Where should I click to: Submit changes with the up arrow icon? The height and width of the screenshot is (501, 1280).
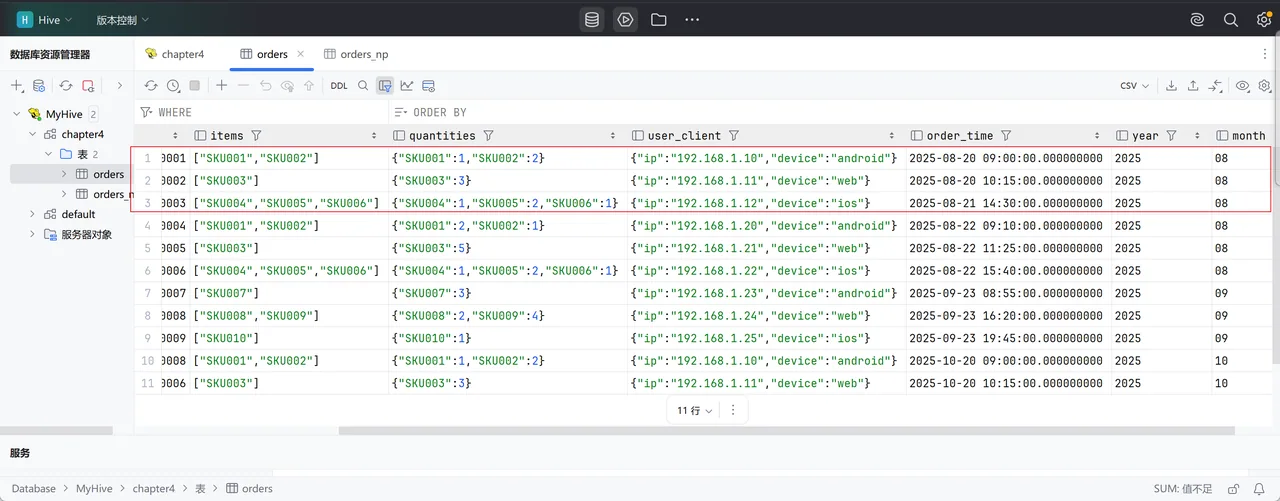pos(309,86)
